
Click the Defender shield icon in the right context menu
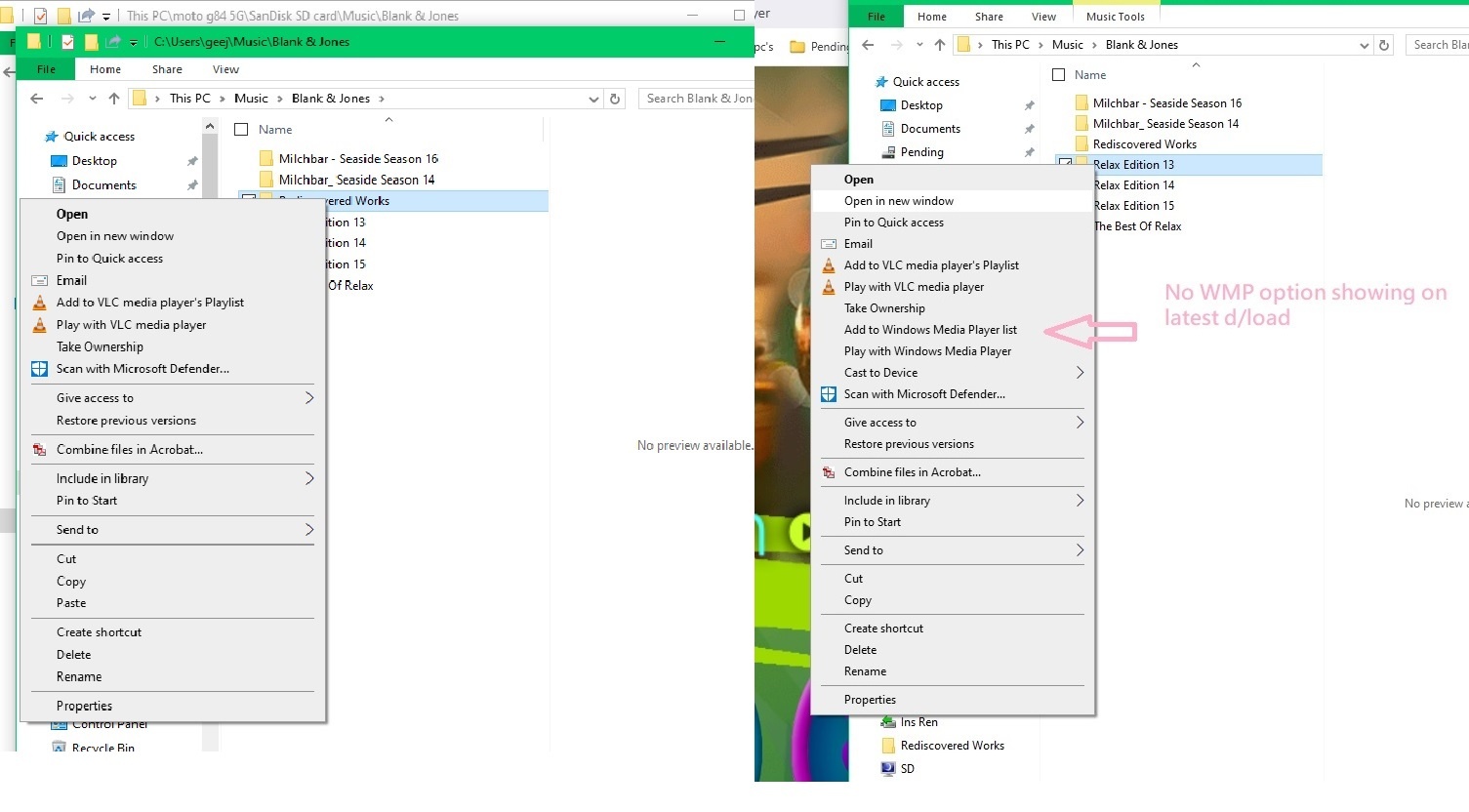(829, 394)
